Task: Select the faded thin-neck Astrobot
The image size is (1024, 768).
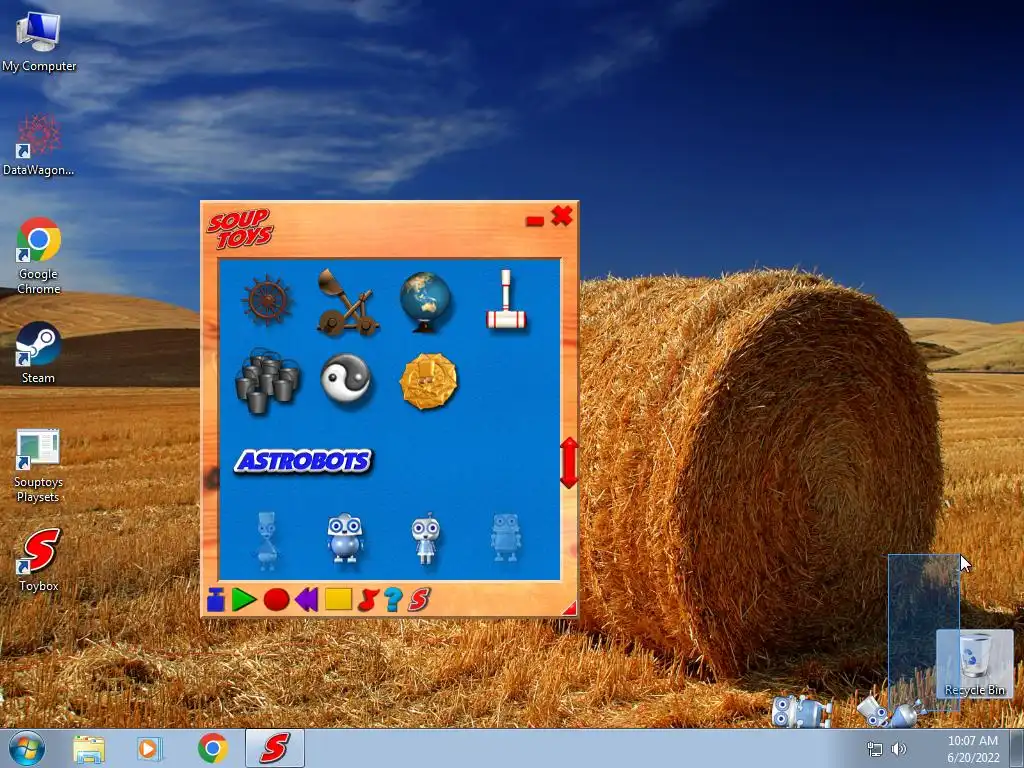Action: tap(268, 541)
